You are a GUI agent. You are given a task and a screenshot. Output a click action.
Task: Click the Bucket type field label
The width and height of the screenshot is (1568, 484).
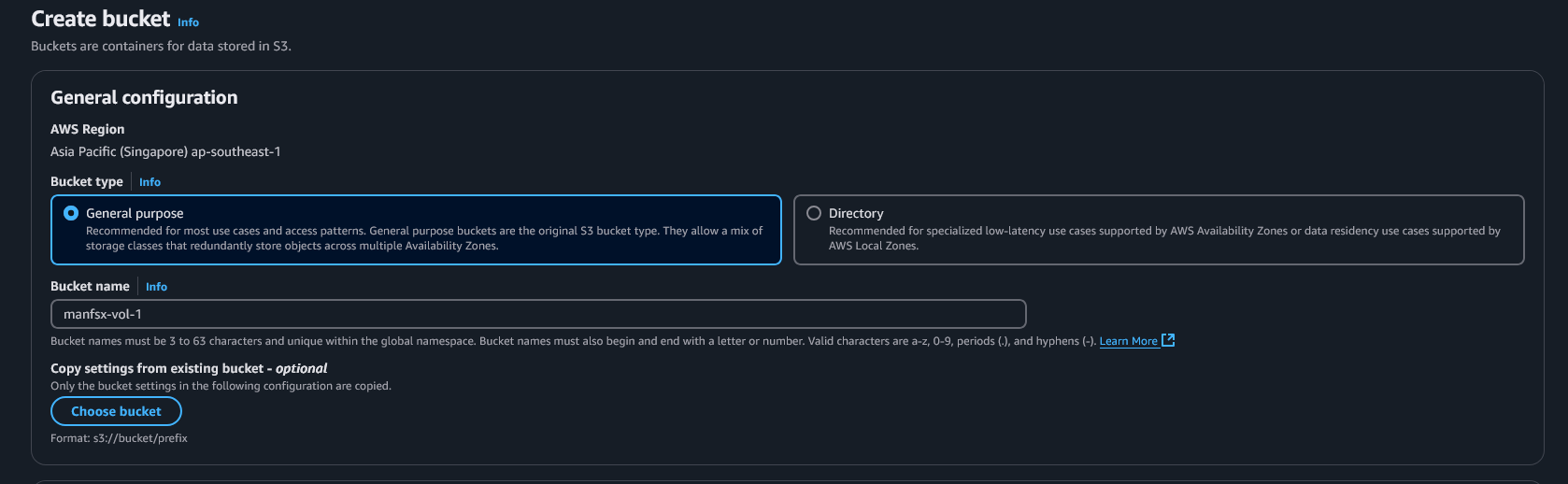(87, 181)
